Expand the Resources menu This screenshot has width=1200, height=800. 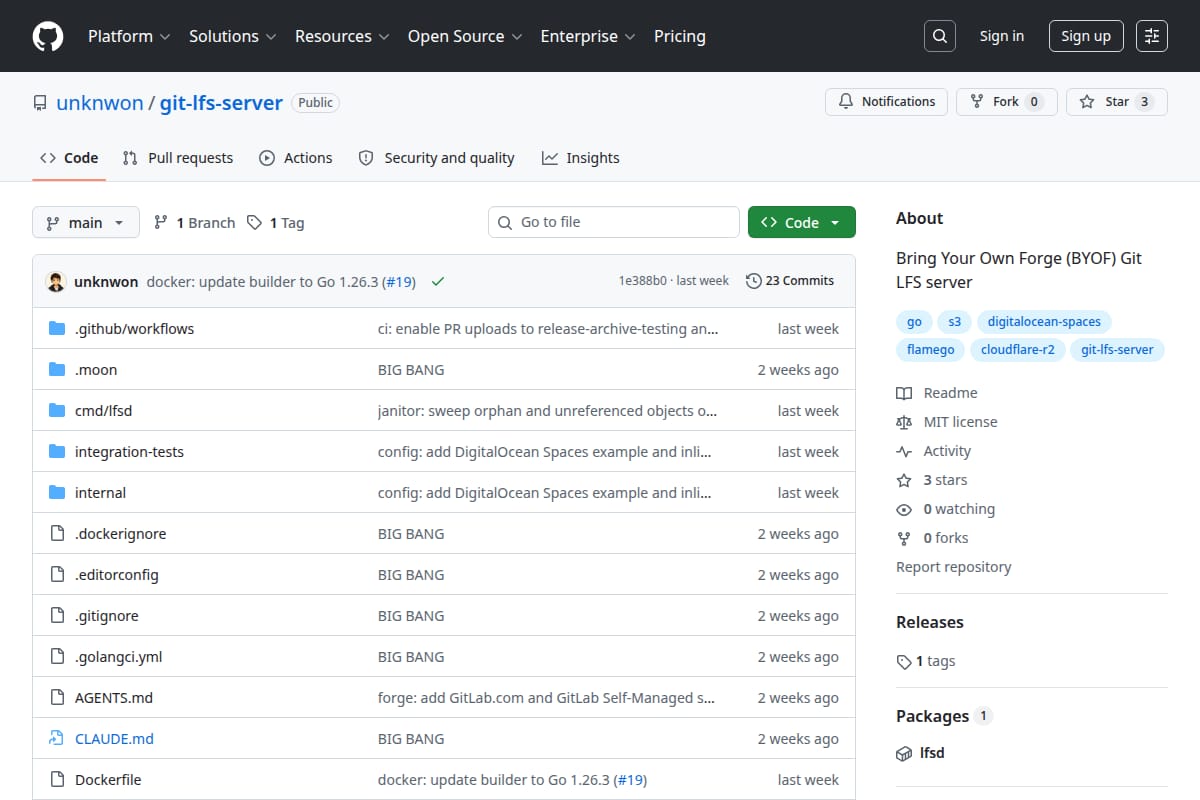click(342, 36)
